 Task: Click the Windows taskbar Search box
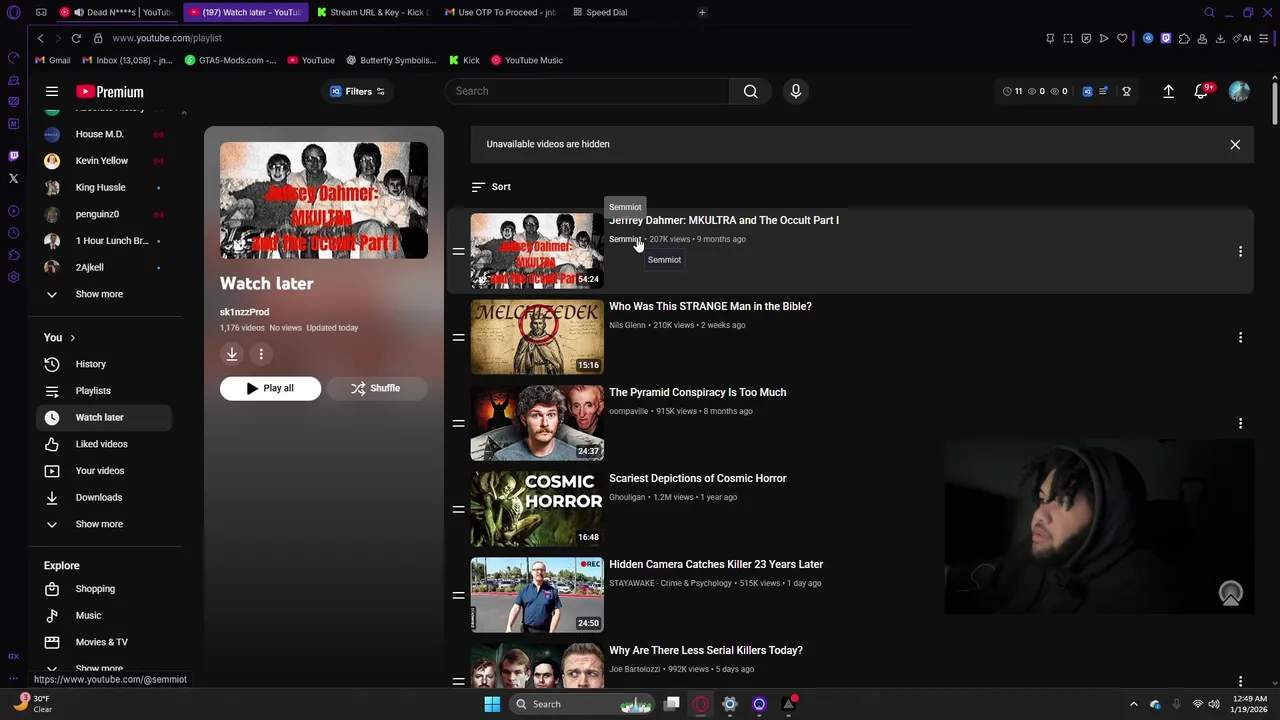582,704
